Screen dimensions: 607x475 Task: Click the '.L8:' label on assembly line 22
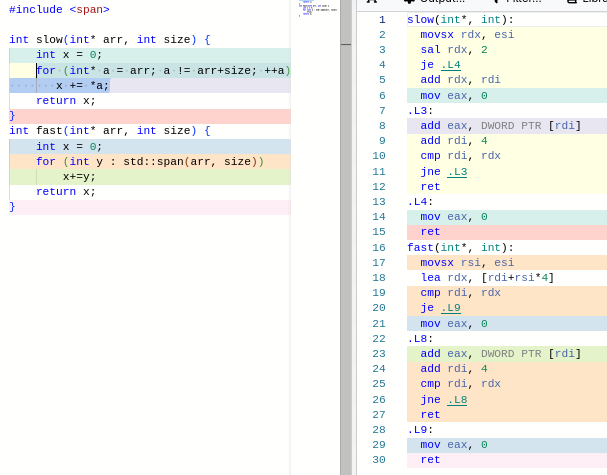point(420,338)
